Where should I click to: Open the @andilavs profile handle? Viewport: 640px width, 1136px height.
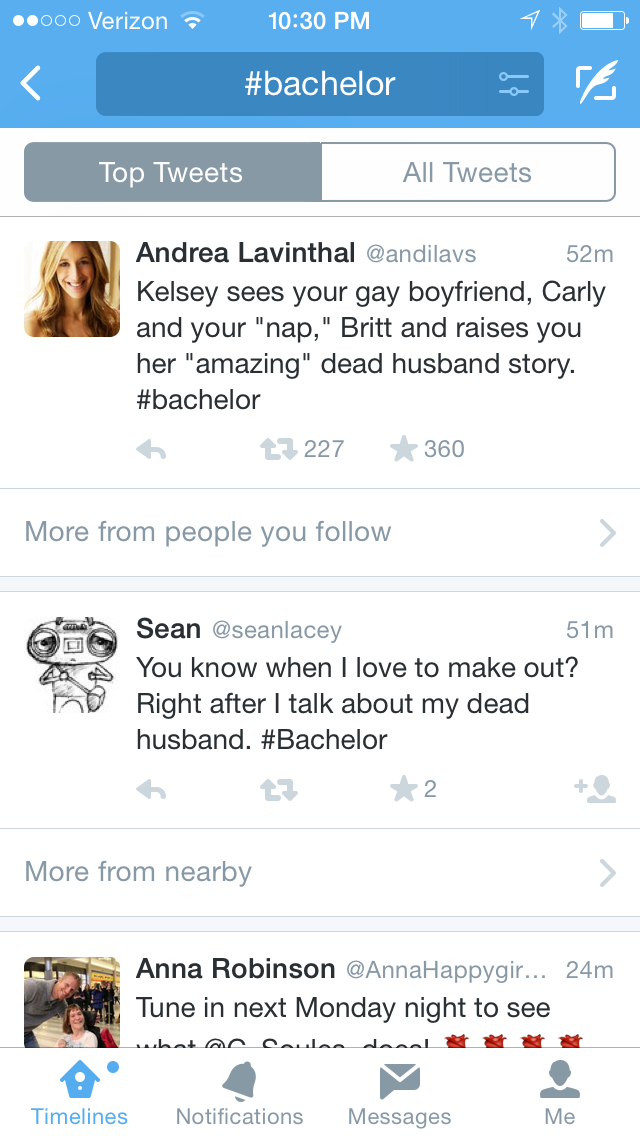(421, 254)
